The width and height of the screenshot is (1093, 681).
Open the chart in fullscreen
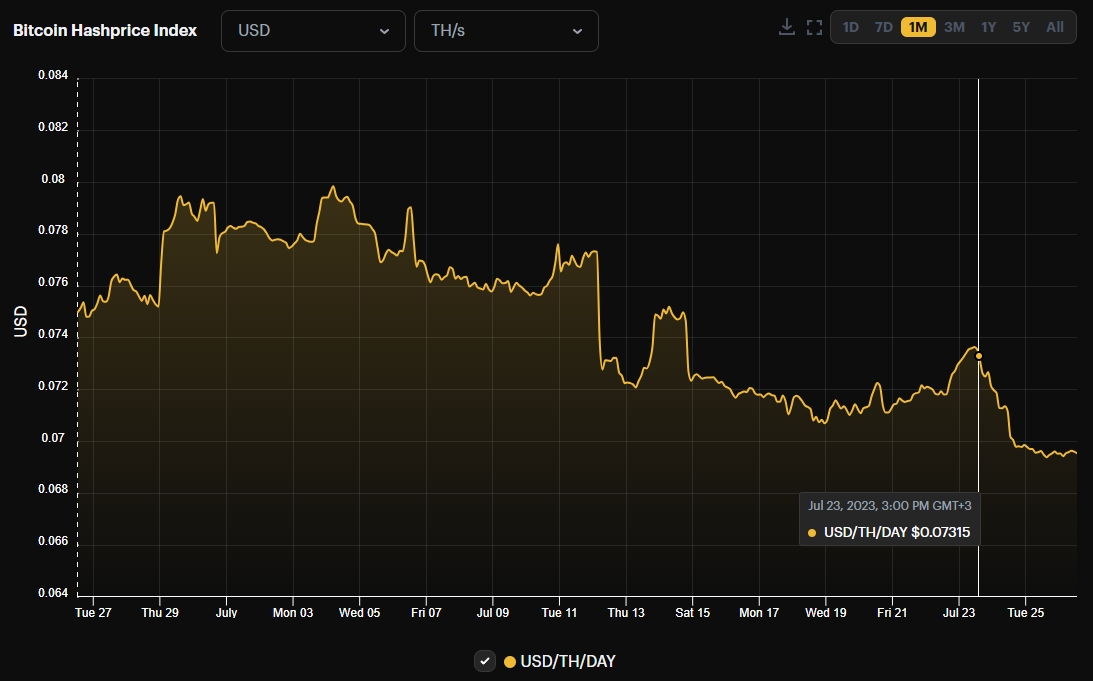point(814,27)
